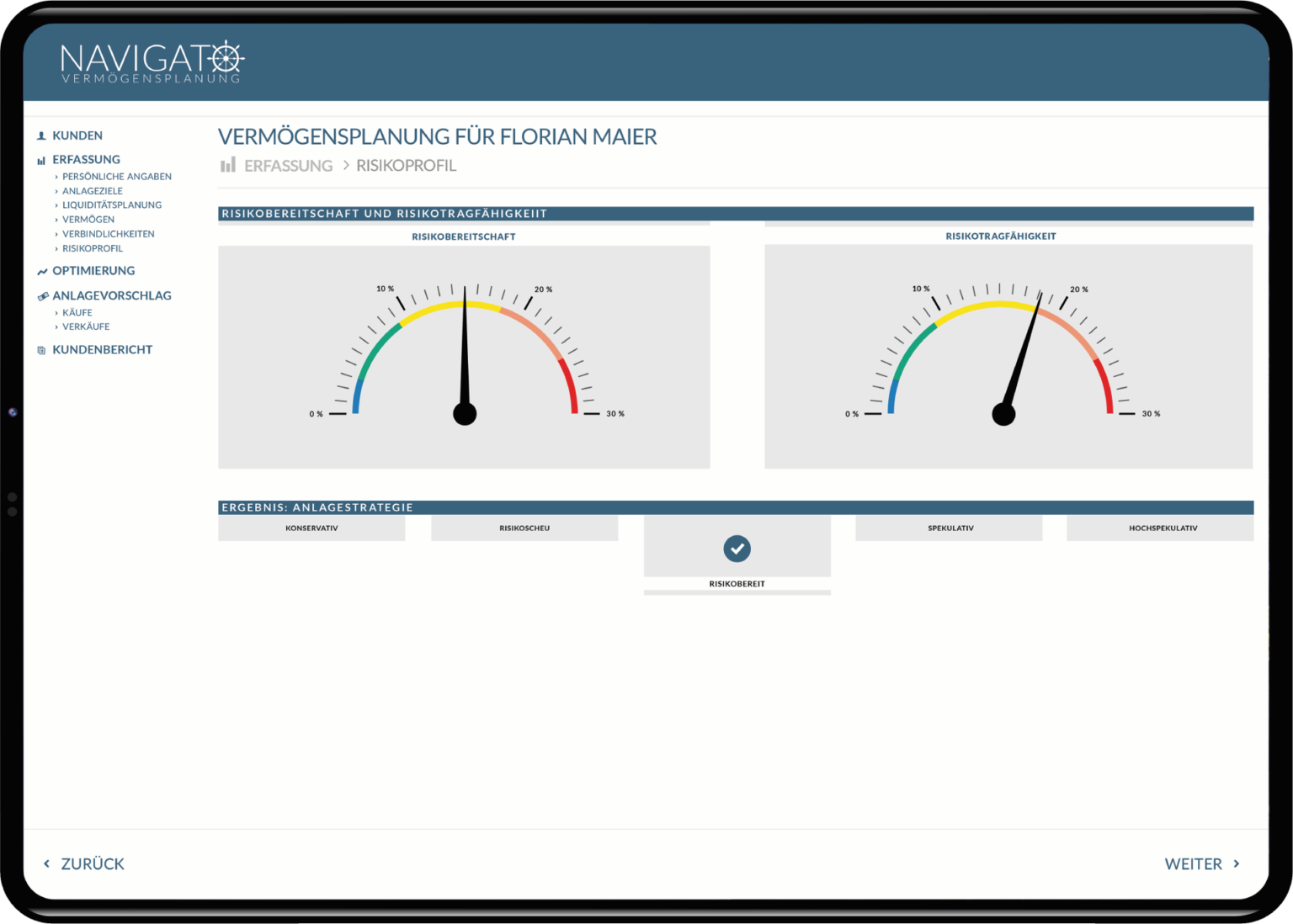Viewport: 1293px width, 924px height.
Task: Open Risikoprofil from the breadcrumb
Action: pyautogui.click(x=406, y=165)
